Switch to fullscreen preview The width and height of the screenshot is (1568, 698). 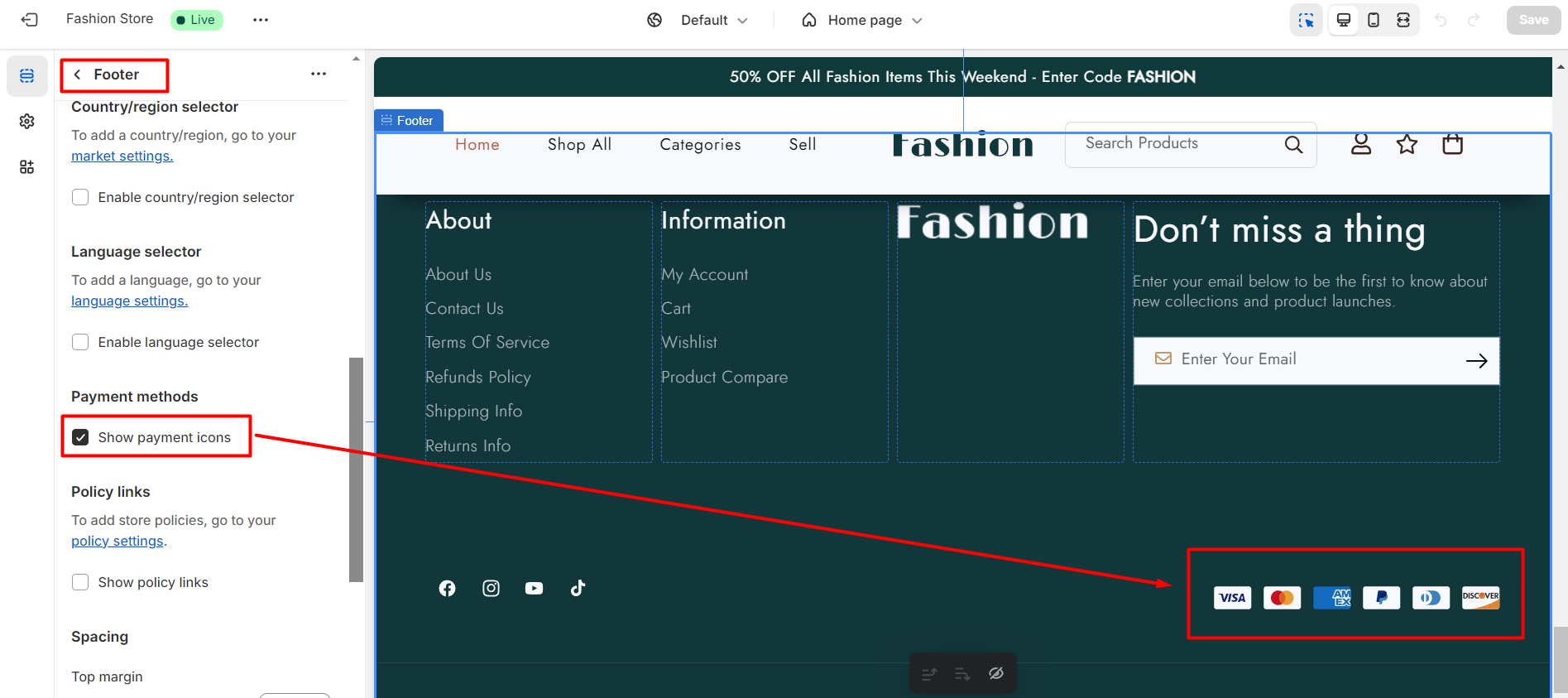coord(1403,20)
